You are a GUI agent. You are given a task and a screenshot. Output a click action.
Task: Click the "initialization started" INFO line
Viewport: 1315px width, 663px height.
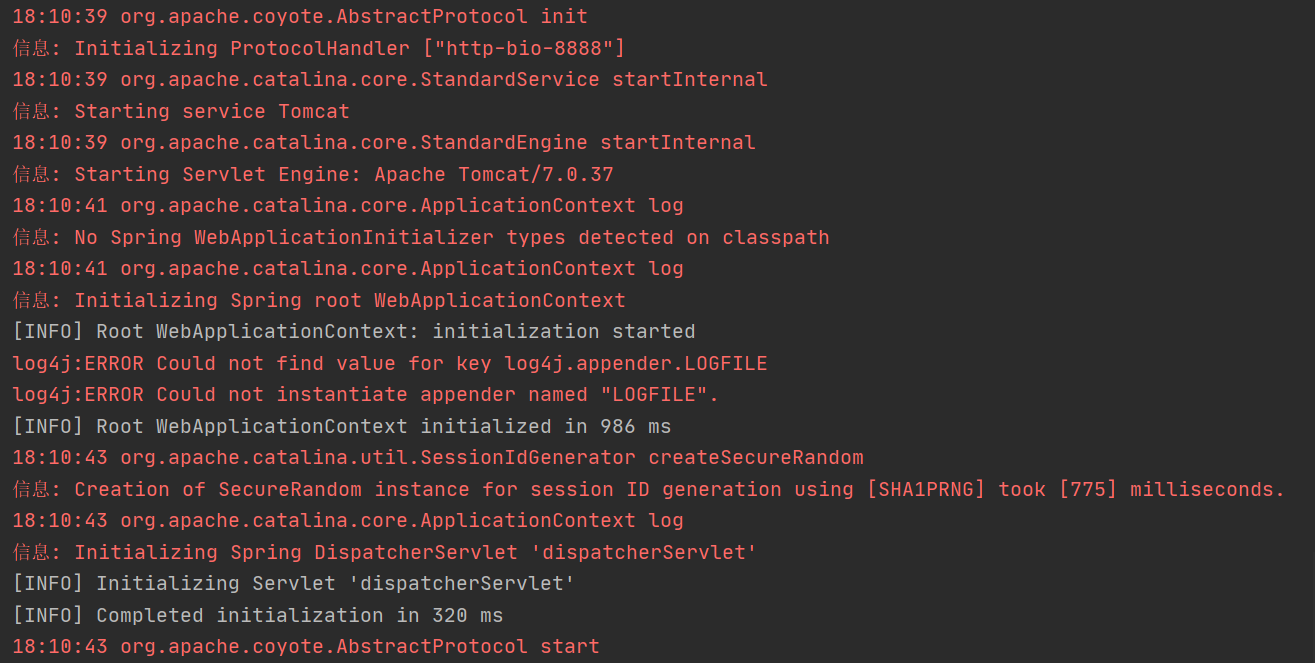point(354,331)
